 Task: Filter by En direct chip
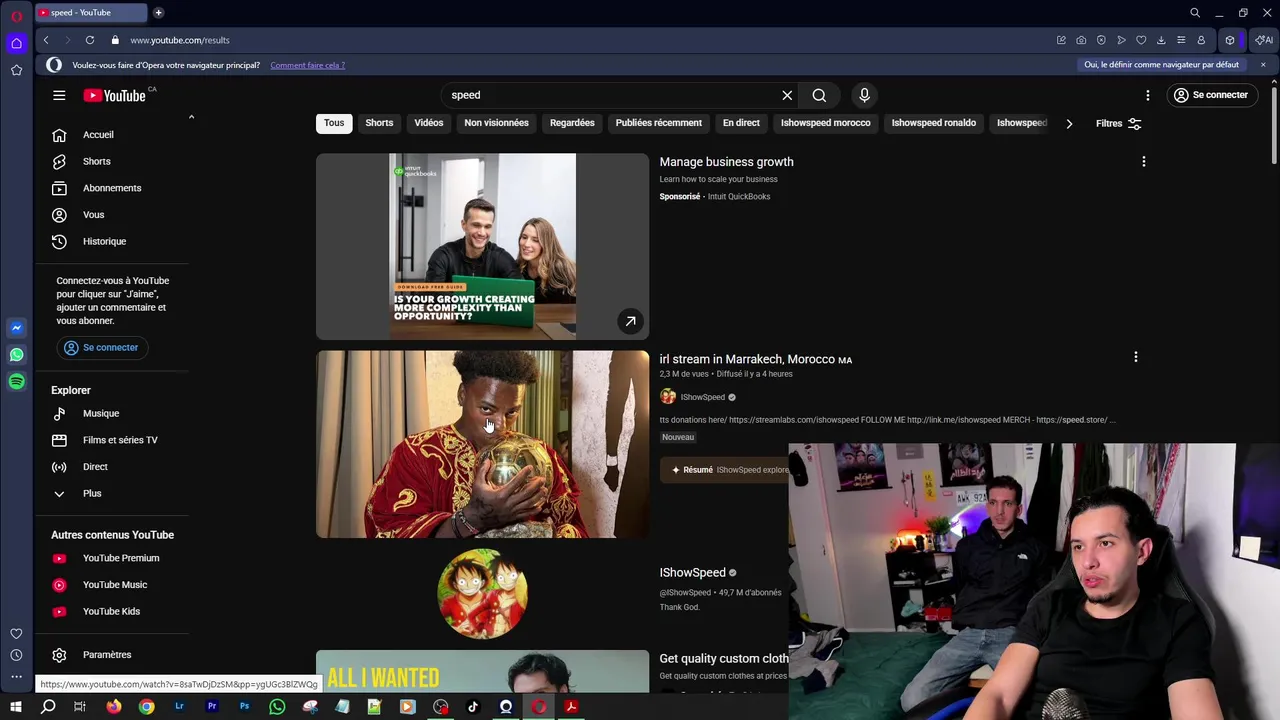click(x=741, y=123)
